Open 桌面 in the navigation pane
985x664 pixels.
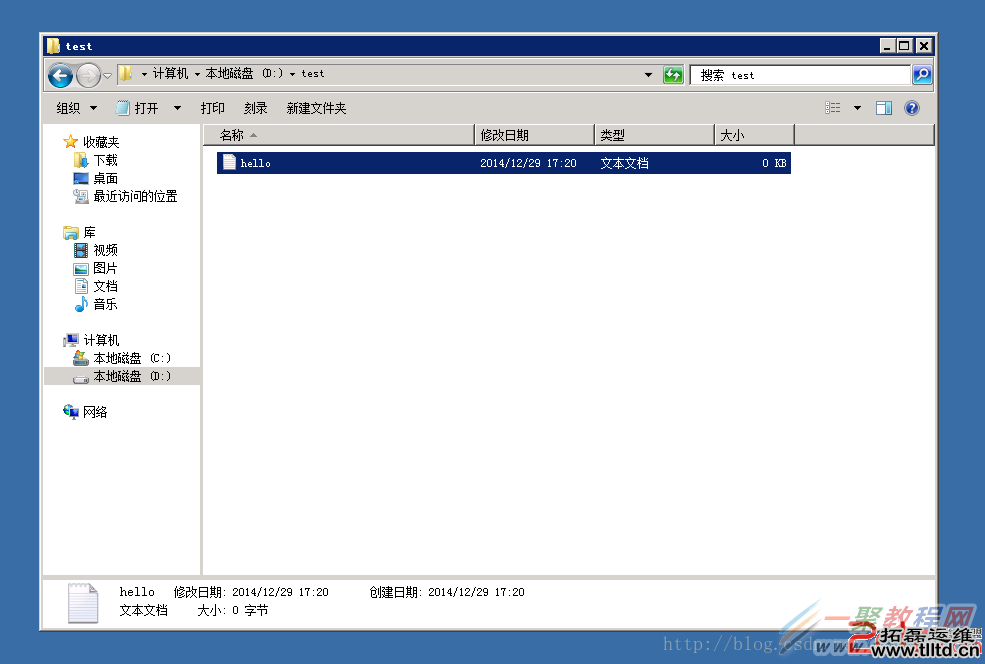105,178
